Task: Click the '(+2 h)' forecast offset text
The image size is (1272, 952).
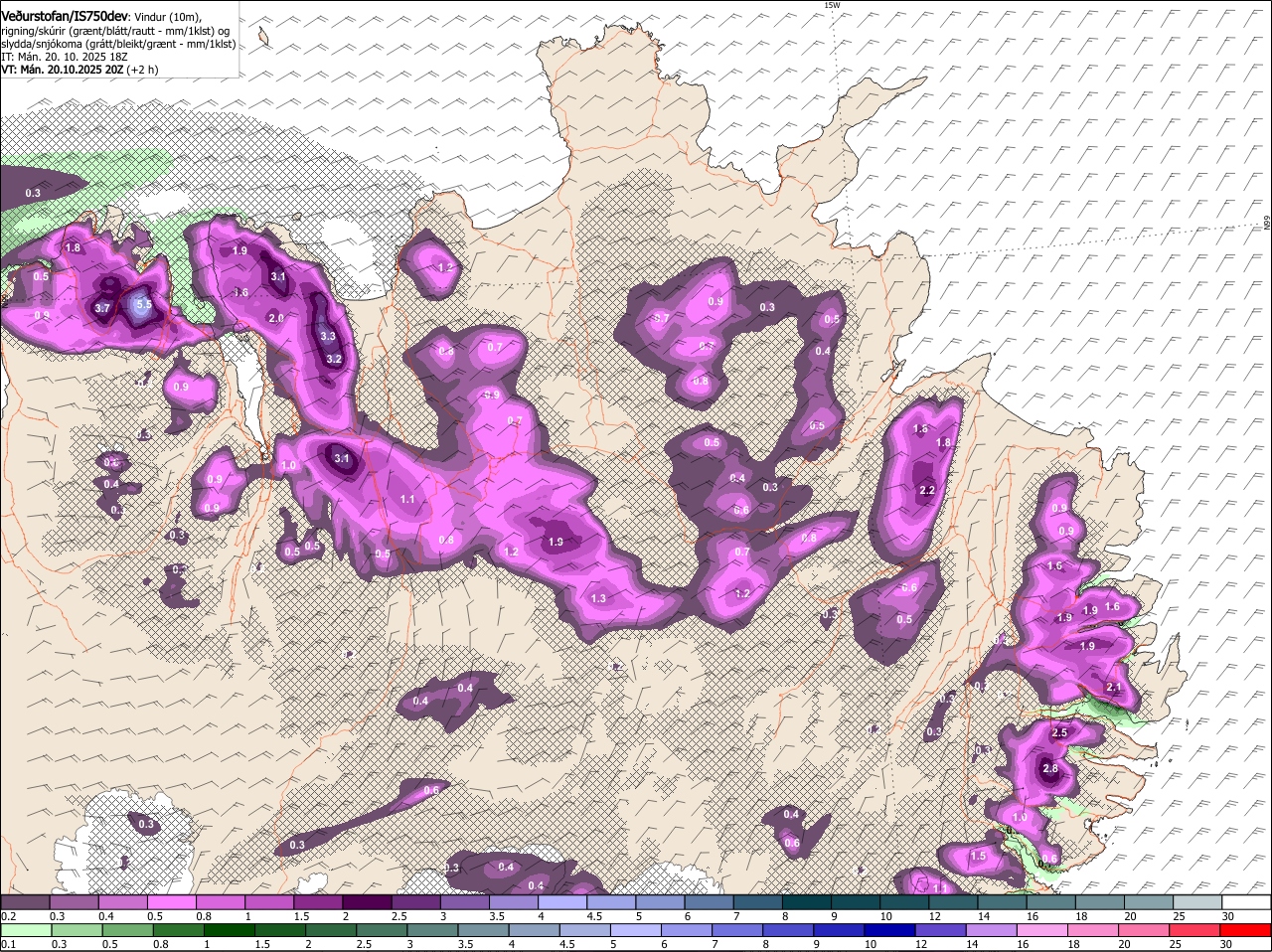Action: (142, 70)
